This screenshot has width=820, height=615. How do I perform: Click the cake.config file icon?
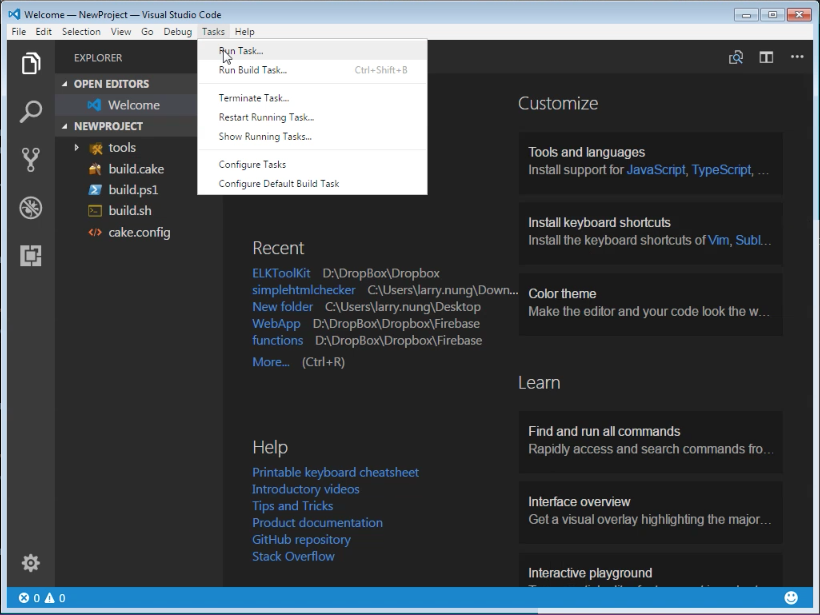point(95,232)
